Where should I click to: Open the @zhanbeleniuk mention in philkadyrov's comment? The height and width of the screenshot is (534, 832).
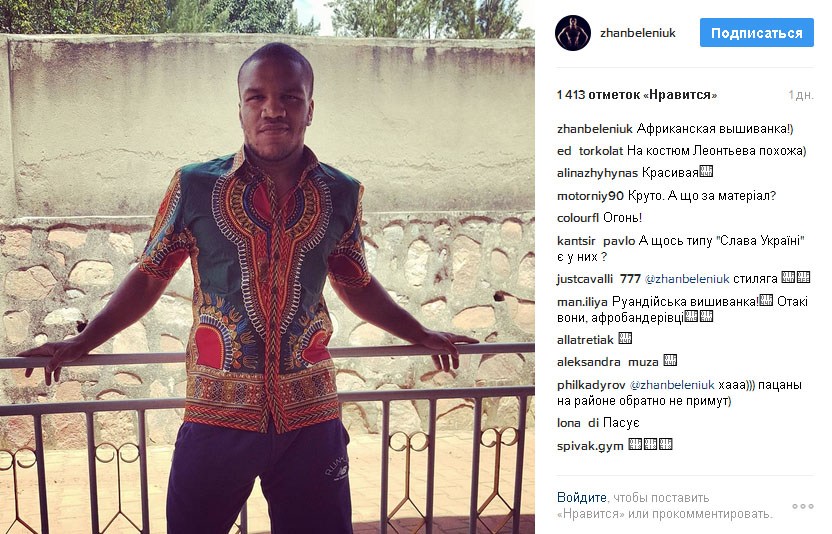tap(672, 385)
